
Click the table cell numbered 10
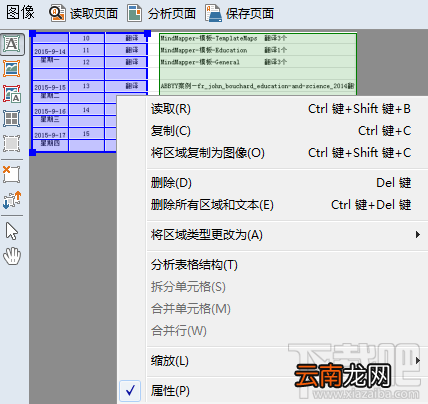[86, 38]
